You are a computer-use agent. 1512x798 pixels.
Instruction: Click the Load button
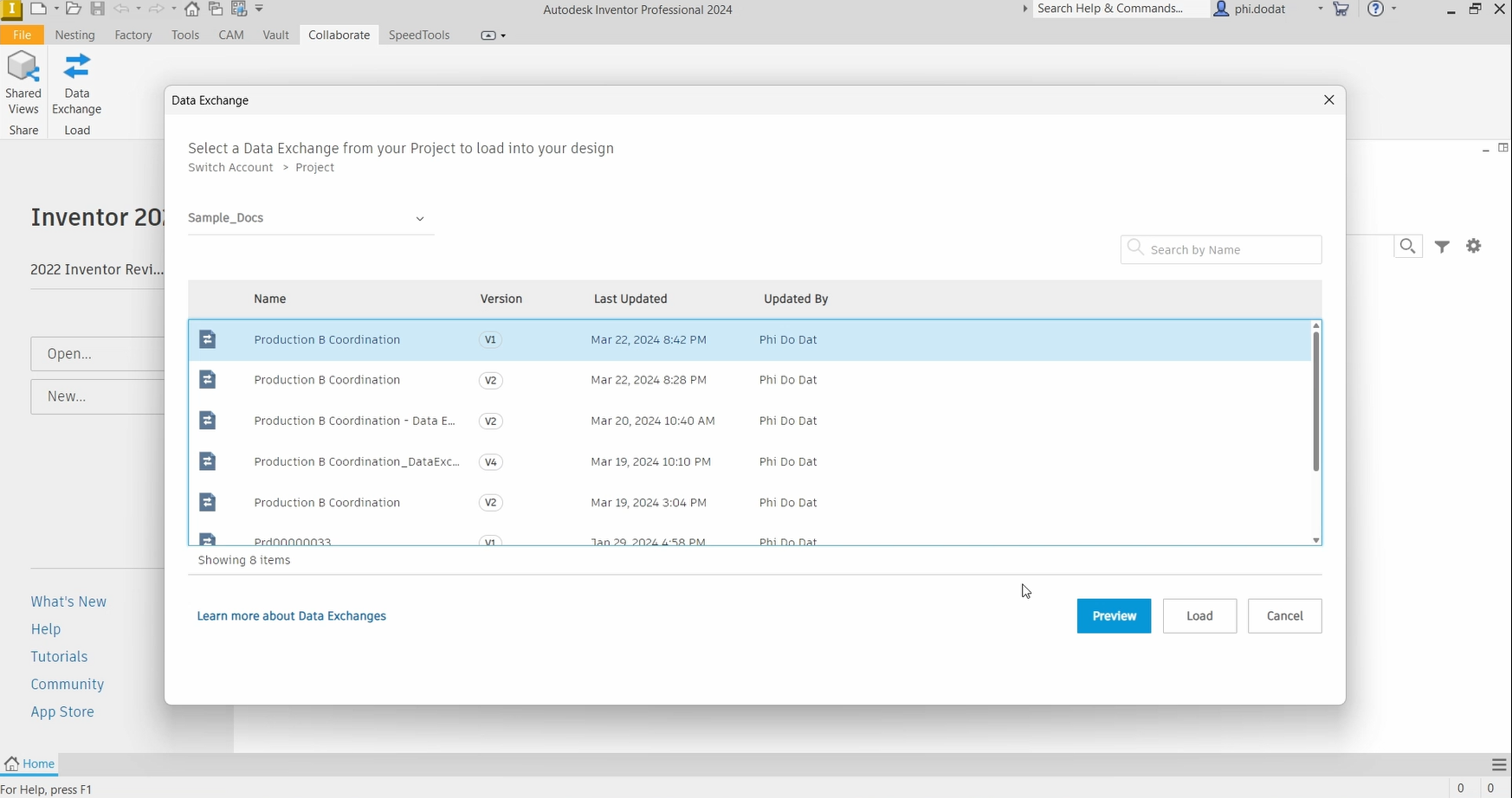coord(1199,616)
